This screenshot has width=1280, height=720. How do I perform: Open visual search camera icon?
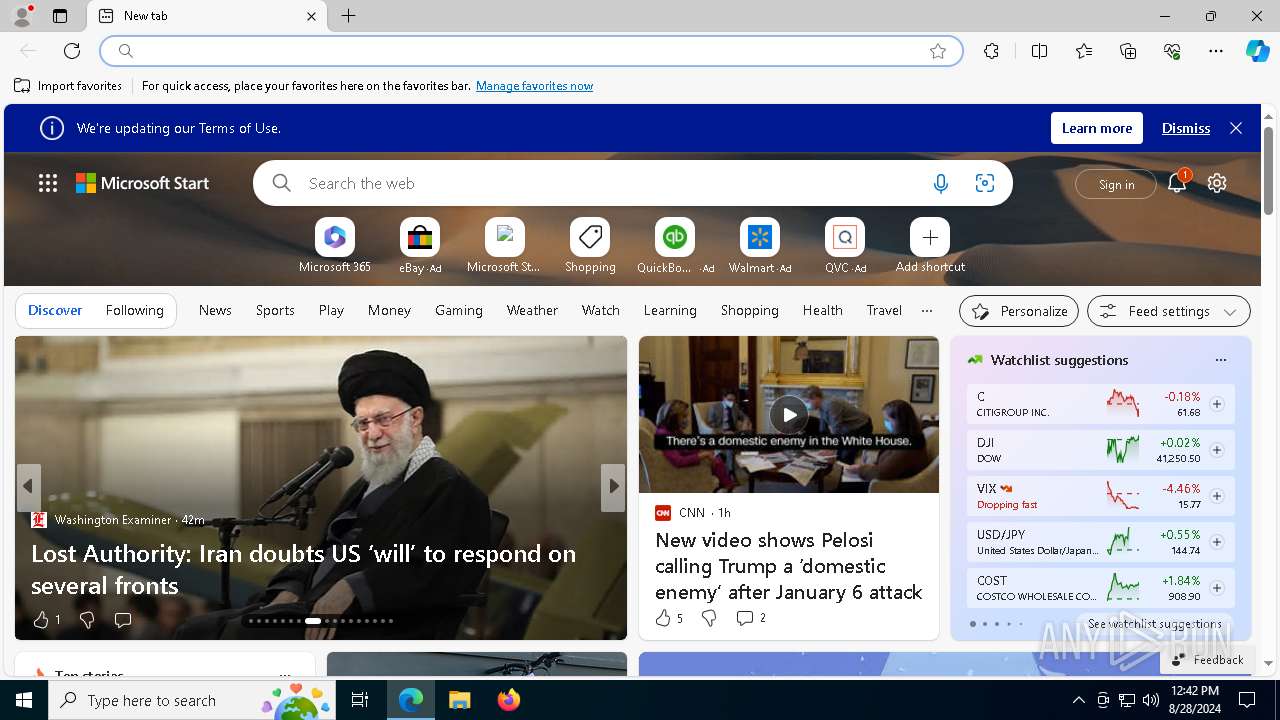[x=985, y=183]
